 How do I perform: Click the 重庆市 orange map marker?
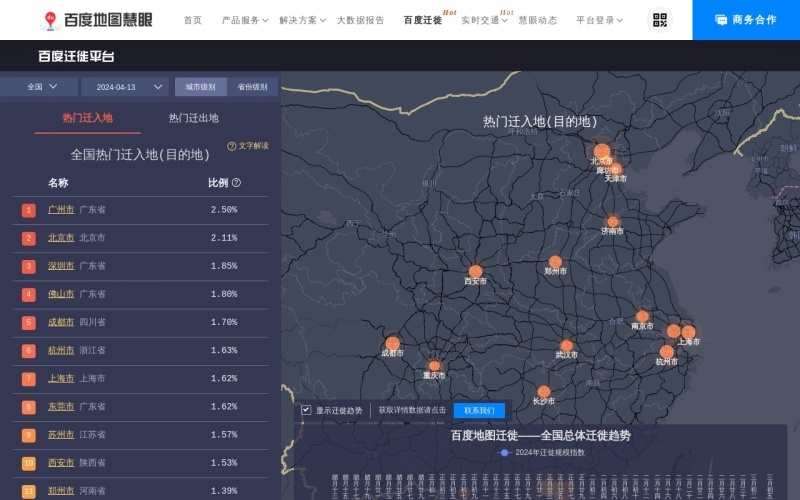point(434,366)
